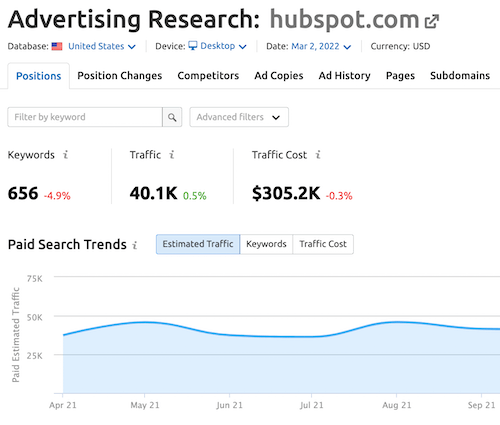Click the -0.3% traffic cost change
Image resolution: width=500 pixels, height=425 pixels.
339,196
